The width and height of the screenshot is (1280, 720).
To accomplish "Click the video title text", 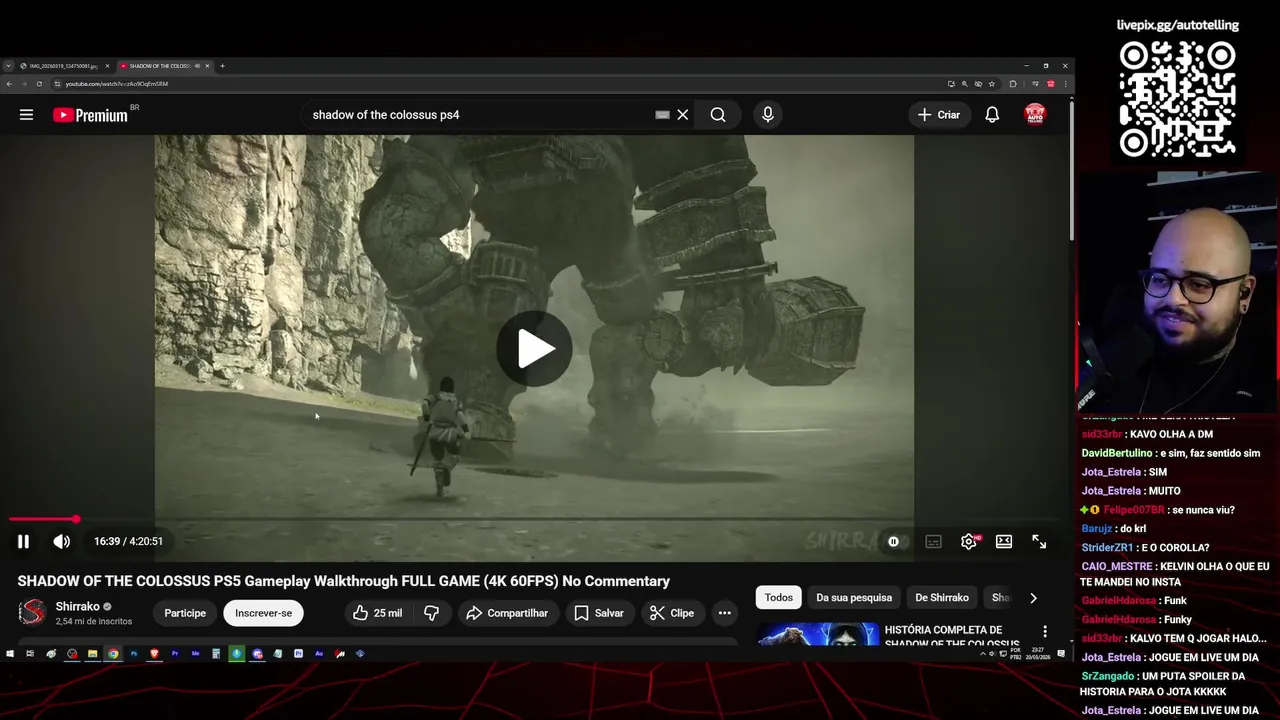I will pyautogui.click(x=343, y=582).
